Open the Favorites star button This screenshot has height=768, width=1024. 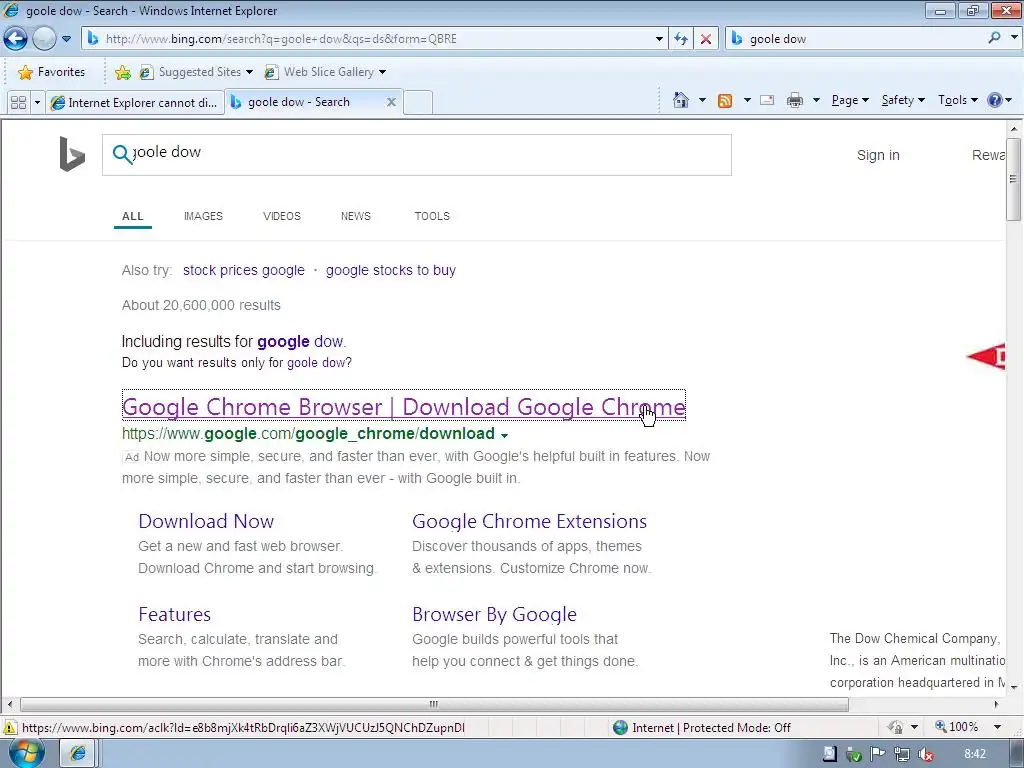52,72
